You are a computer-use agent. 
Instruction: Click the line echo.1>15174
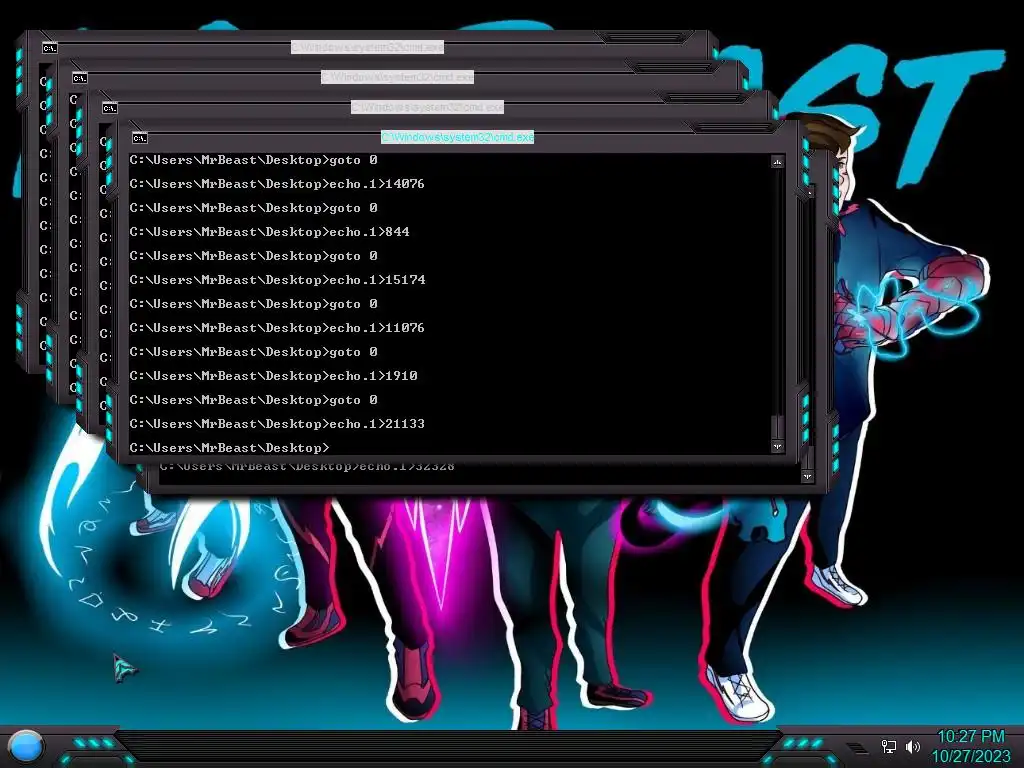pos(278,280)
